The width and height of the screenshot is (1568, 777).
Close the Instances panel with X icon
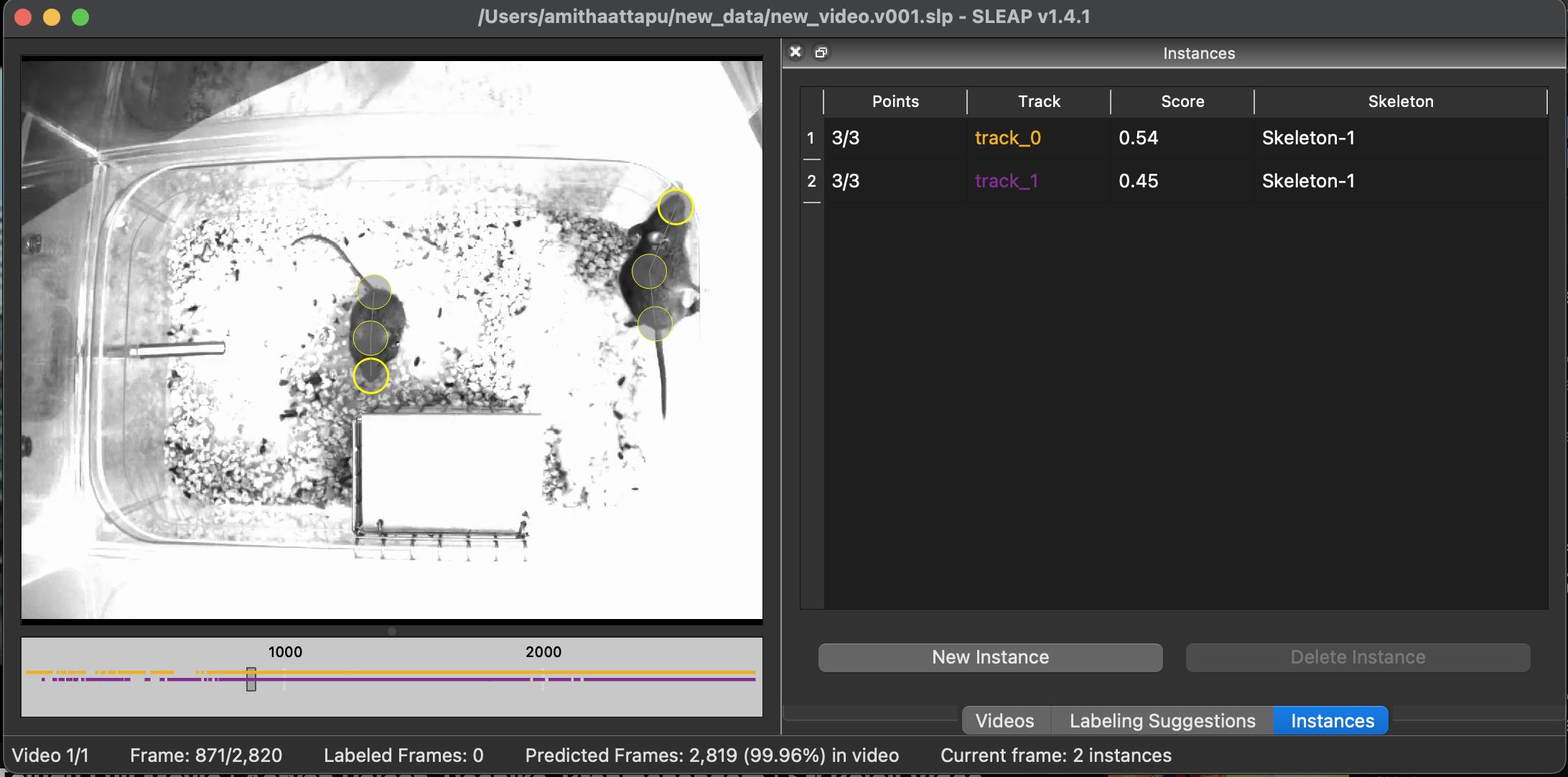795,52
